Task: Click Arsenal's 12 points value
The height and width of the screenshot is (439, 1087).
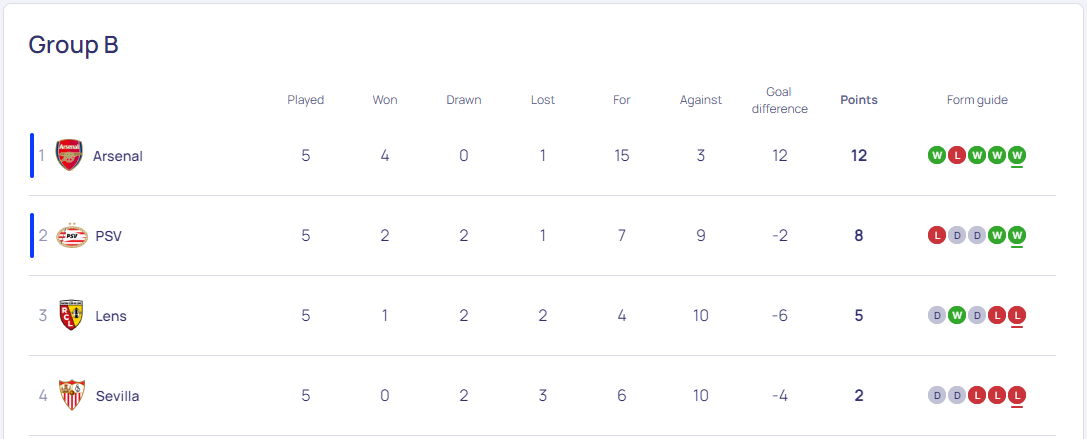Action: click(x=859, y=155)
